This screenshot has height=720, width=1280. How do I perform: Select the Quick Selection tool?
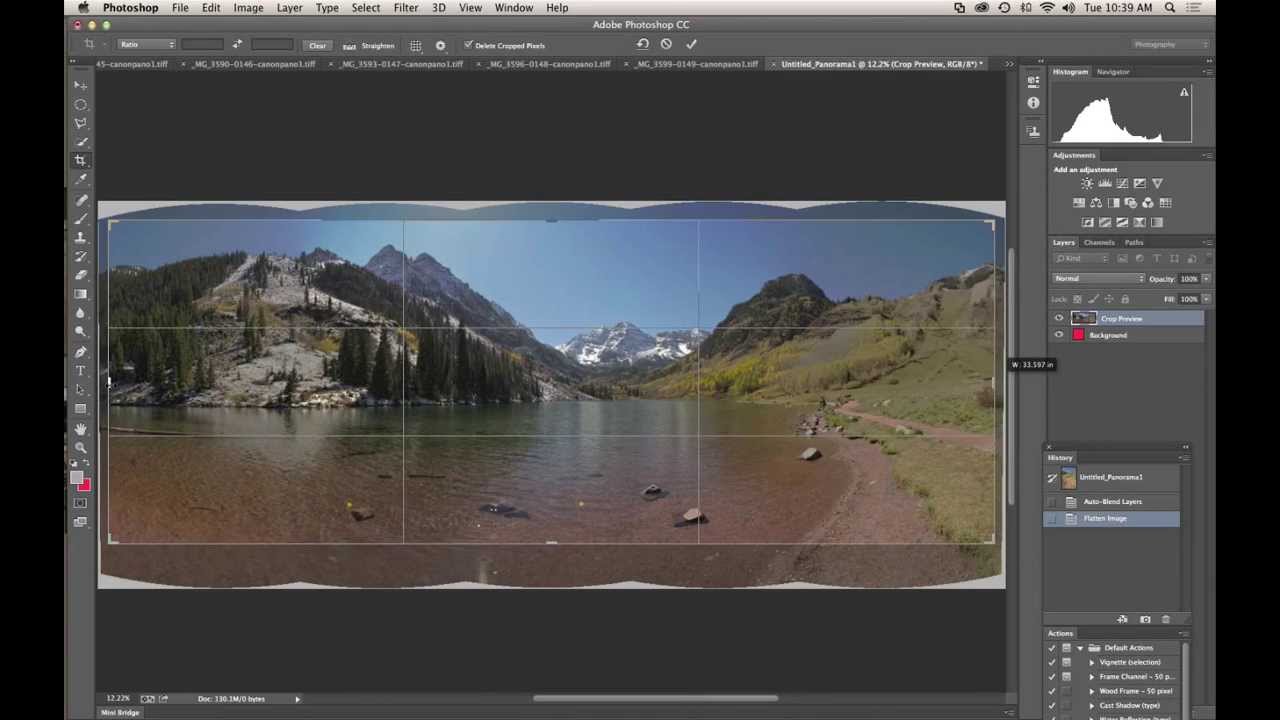(x=81, y=142)
